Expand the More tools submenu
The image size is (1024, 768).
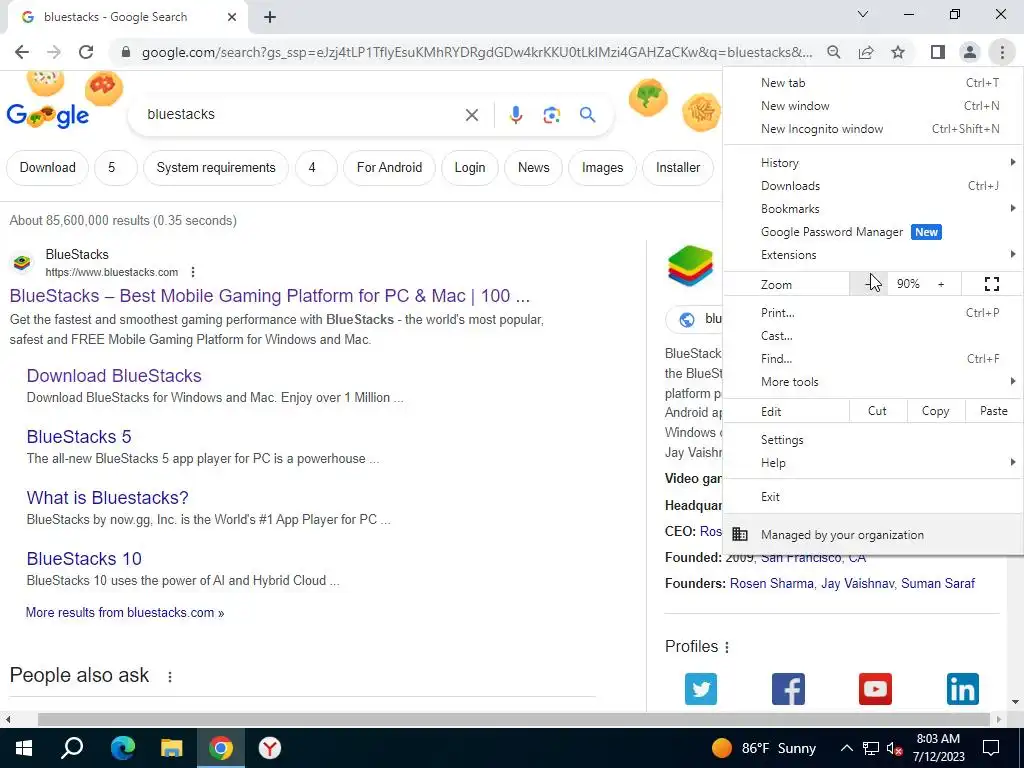[x=873, y=382]
